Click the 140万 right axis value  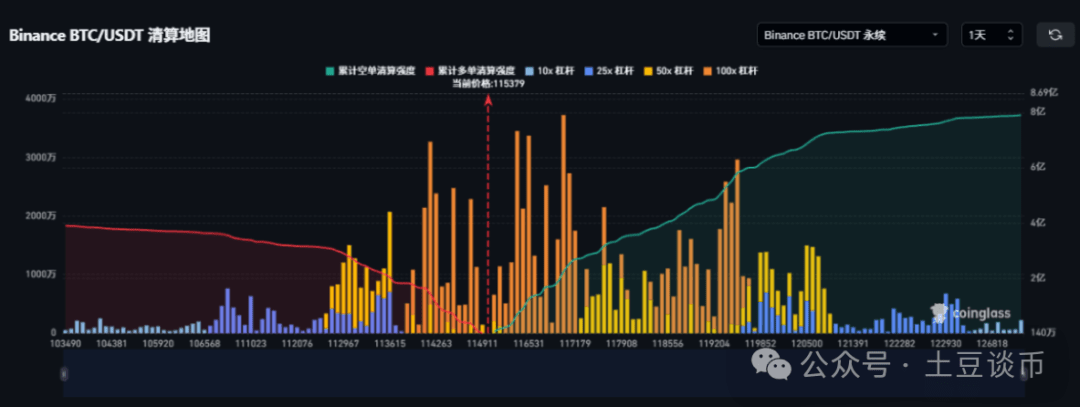(1042, 333)
